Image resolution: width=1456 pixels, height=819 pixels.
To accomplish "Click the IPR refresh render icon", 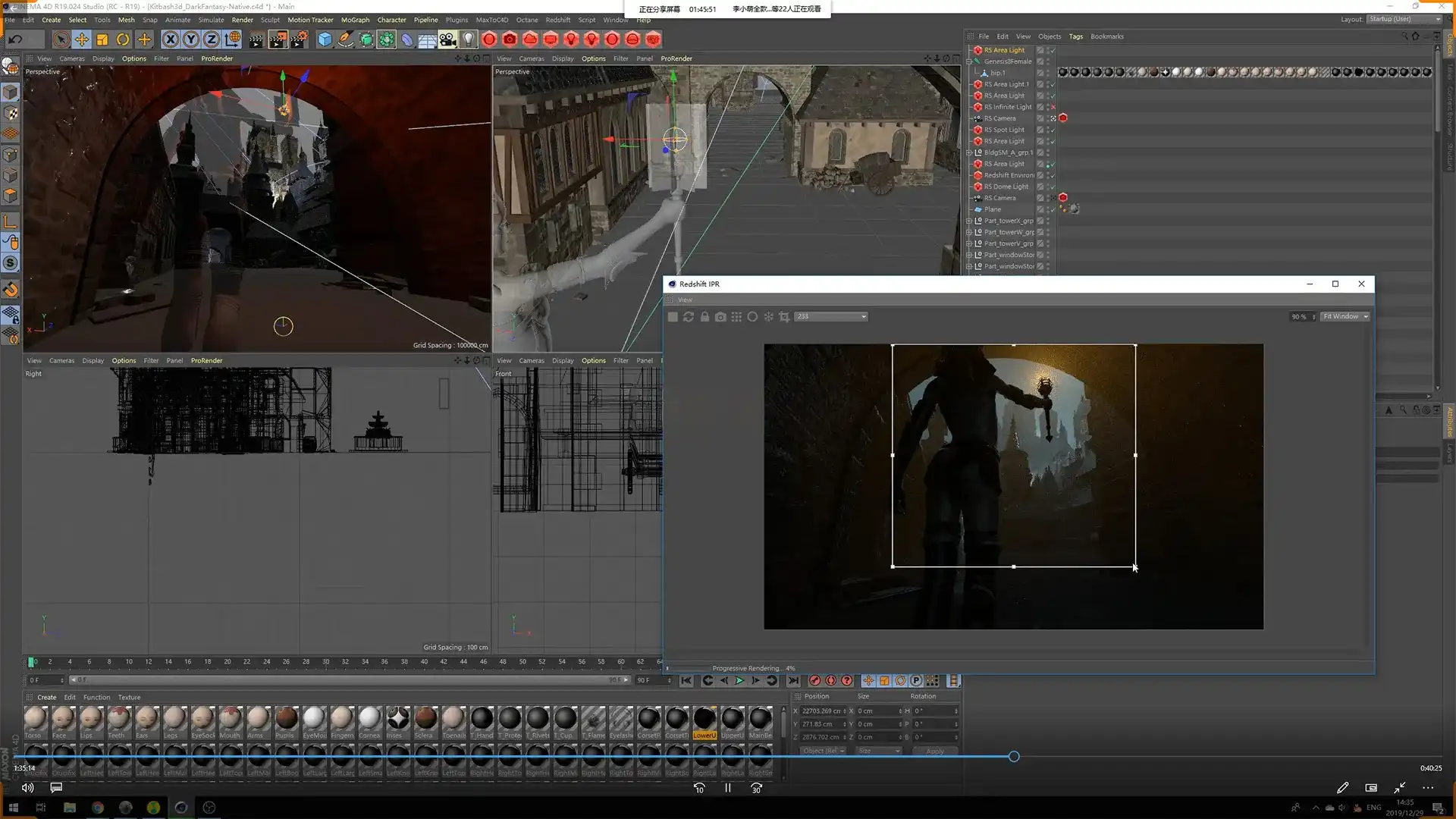I will 689,317.
